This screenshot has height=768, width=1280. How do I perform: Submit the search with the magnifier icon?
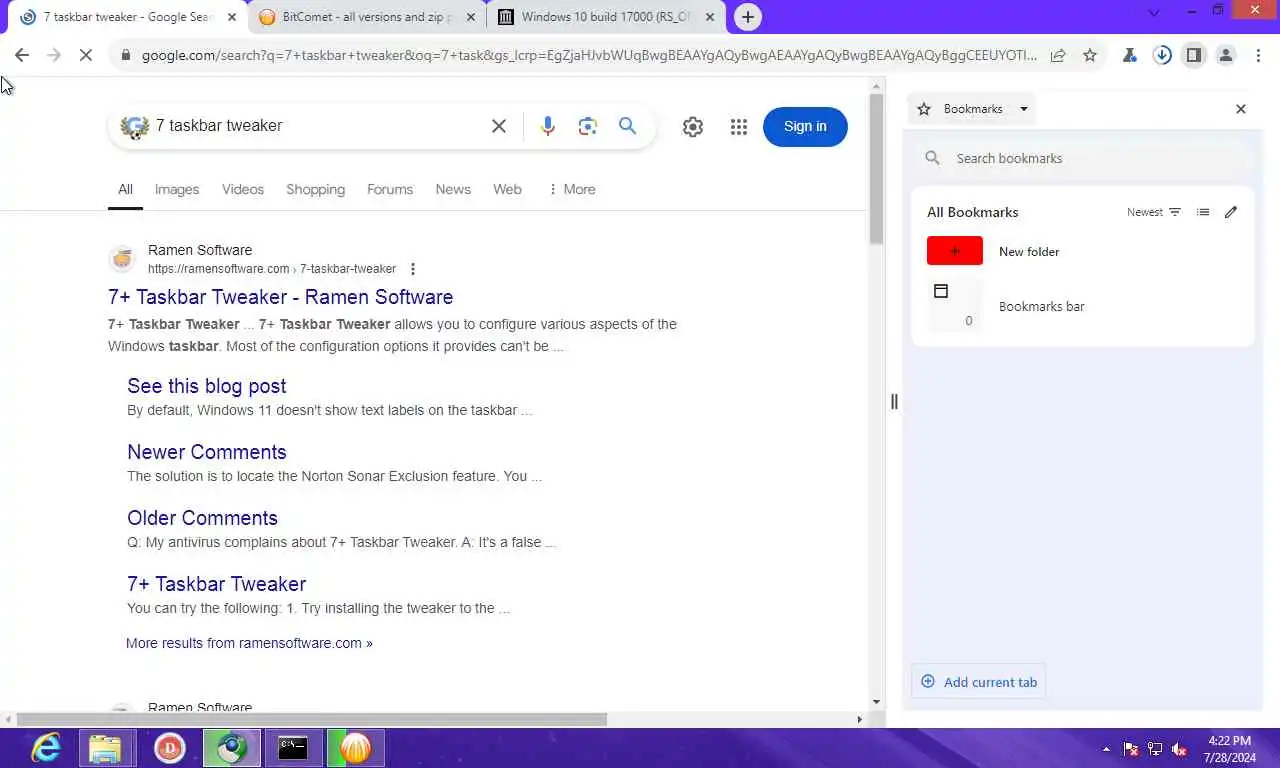point(627,126)
